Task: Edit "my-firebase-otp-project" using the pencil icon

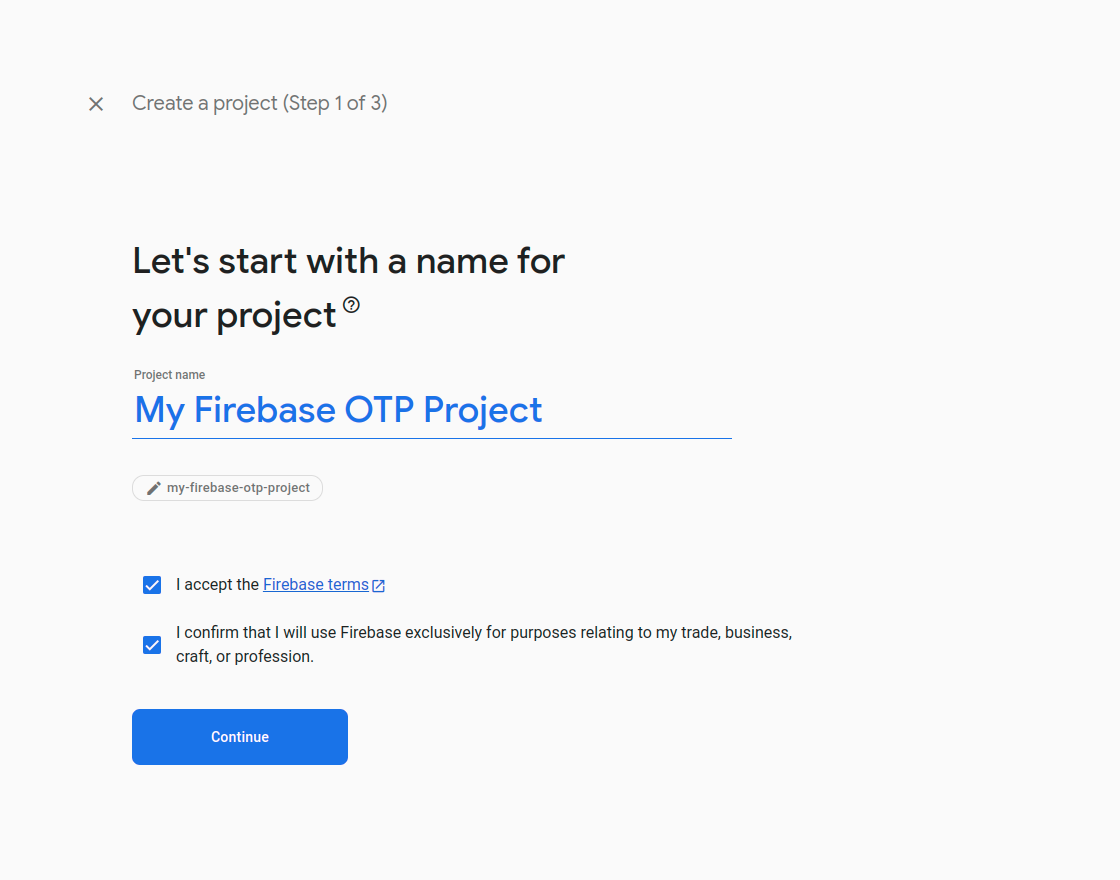Action: pyautogui.click(x=152, y=487)
